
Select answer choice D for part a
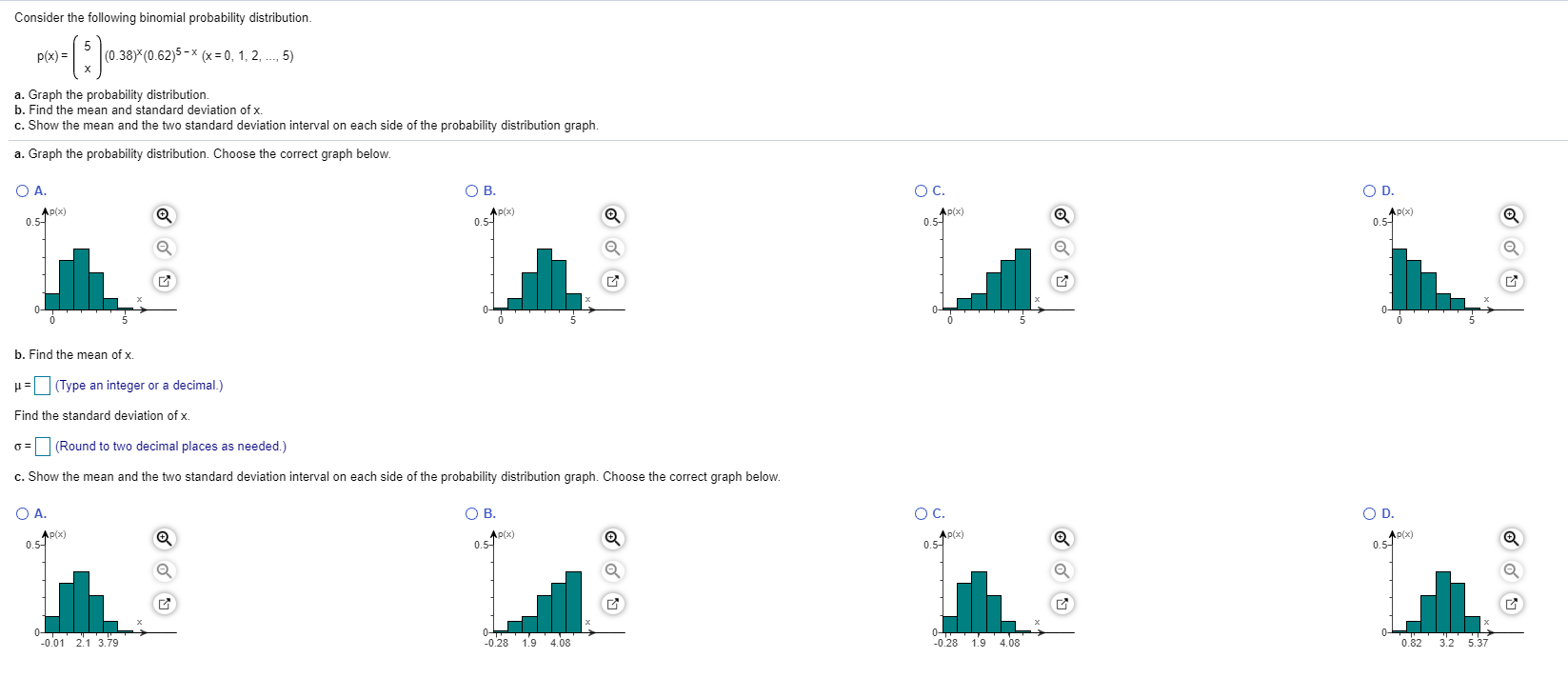click(x=1369, y=190)
